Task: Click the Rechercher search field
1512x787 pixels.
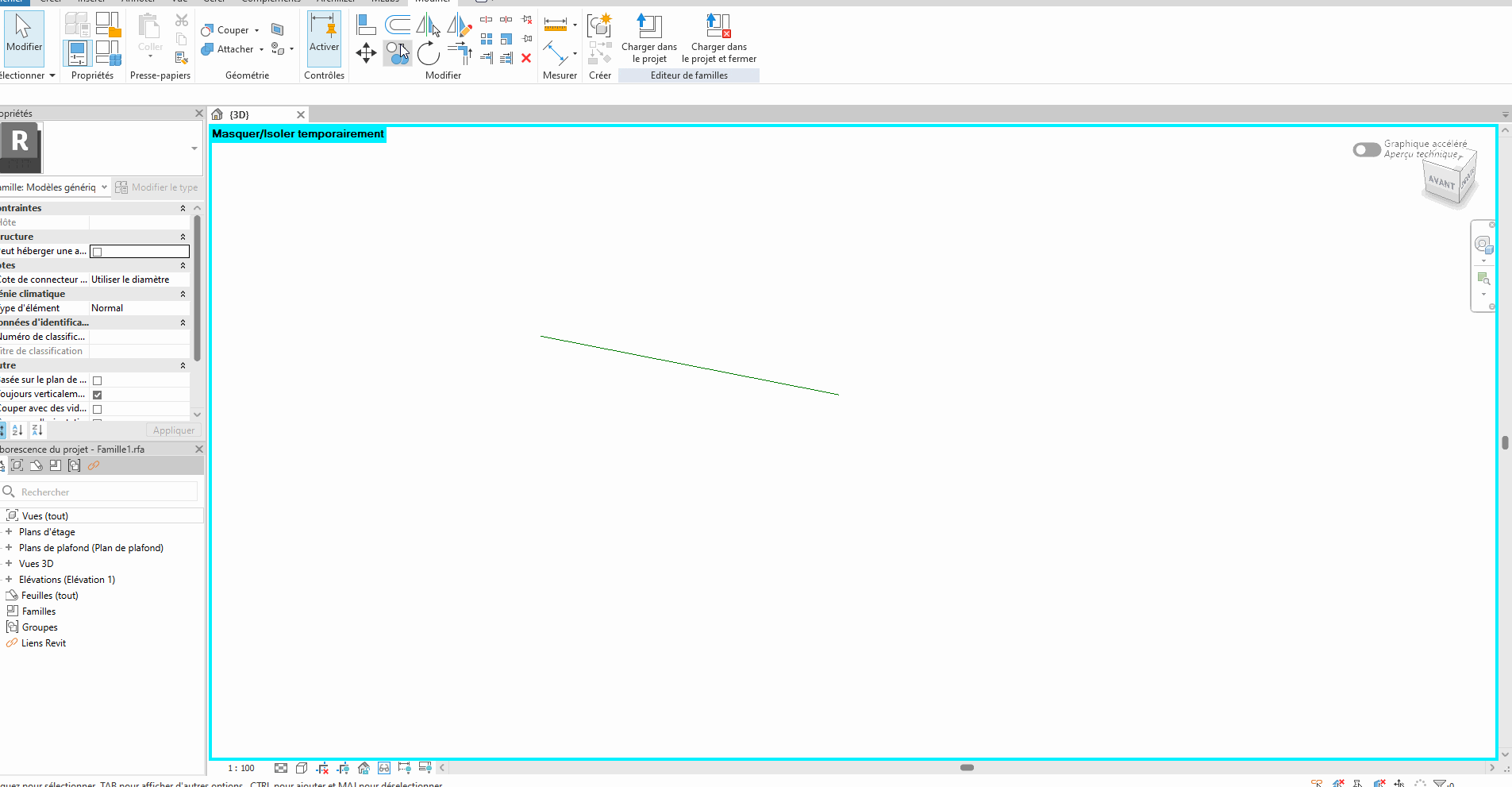Action: 103,492
